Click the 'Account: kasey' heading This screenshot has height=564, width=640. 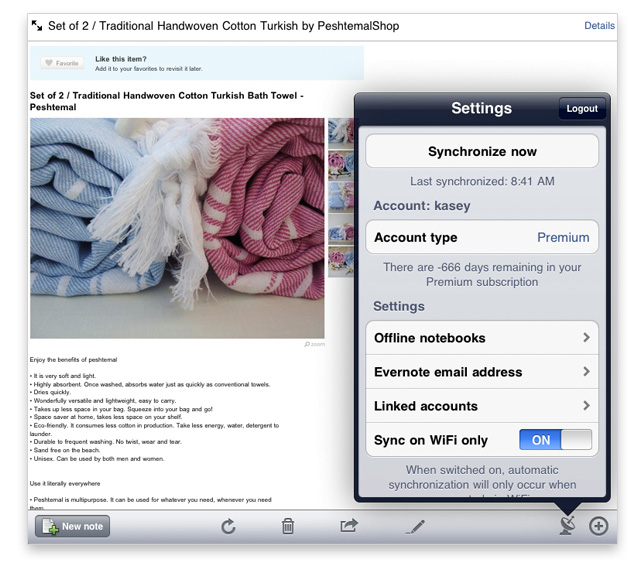pyautogui.click(x=422, y=205)
